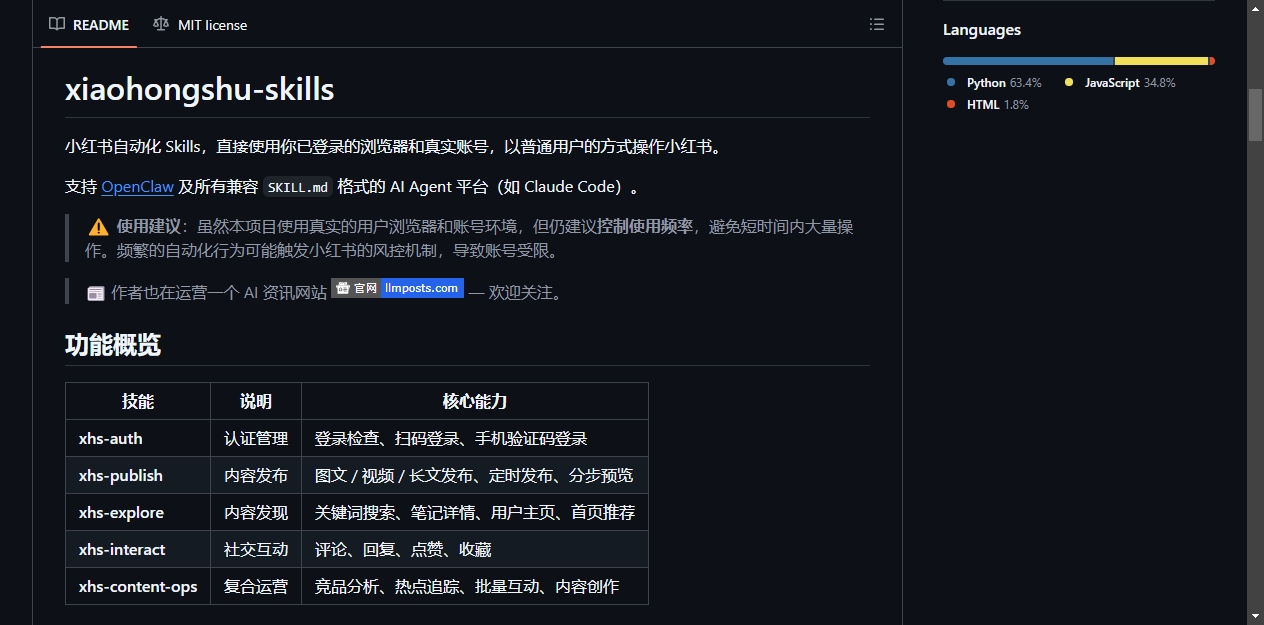Click the 竞品分析、热点追踪 cell
Screen dimensions: 1264x625
475,586
